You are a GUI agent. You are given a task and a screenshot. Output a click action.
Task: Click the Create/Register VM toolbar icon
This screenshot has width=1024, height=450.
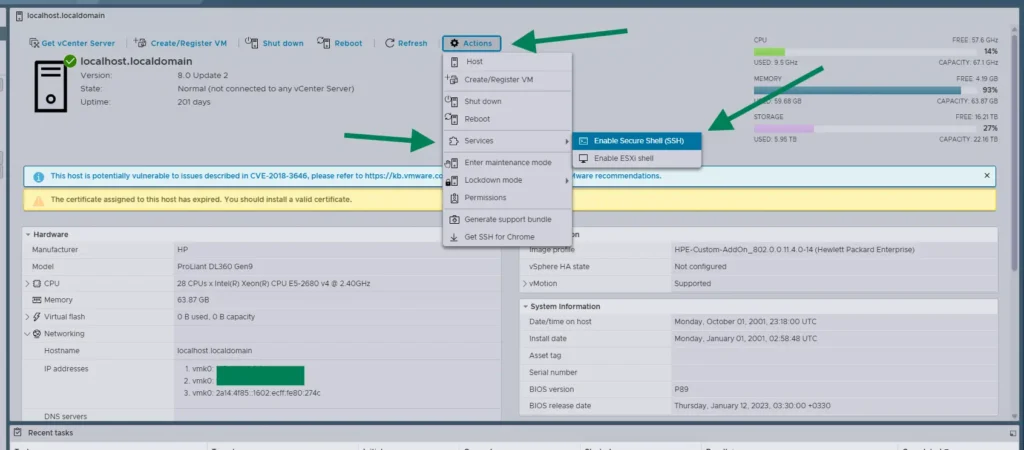(x=140, y=42)
